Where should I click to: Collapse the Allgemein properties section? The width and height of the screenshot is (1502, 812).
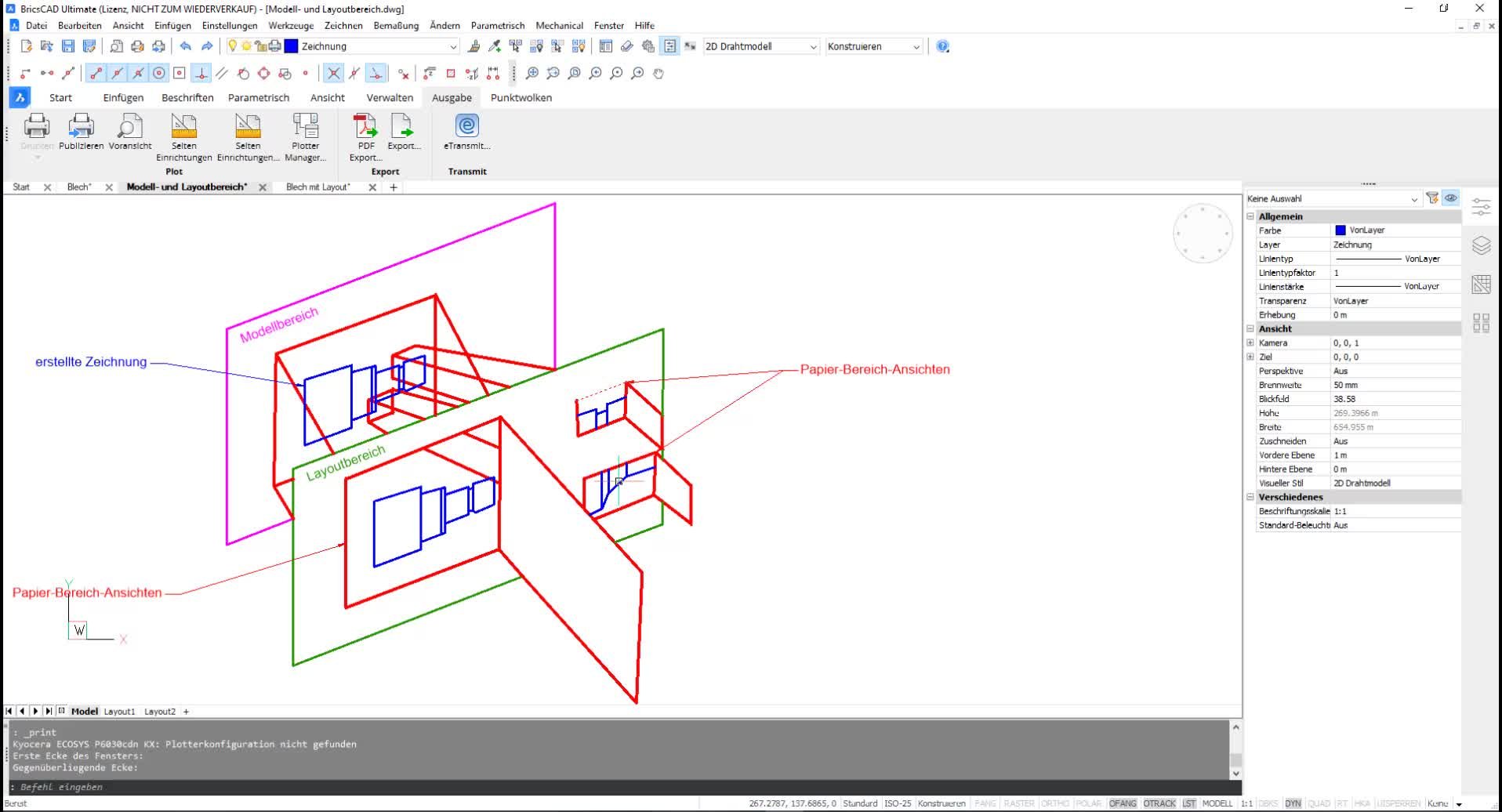point(1250,216)
